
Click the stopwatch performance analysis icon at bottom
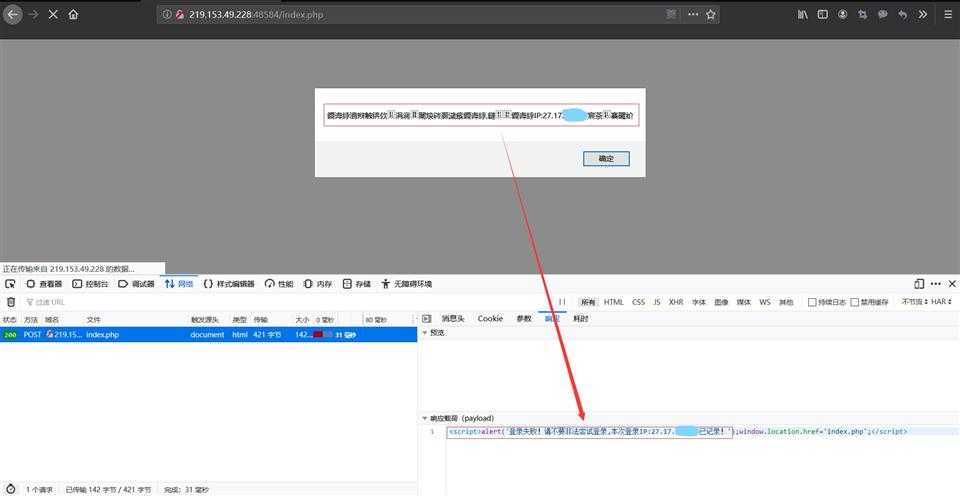pos(12,489)
